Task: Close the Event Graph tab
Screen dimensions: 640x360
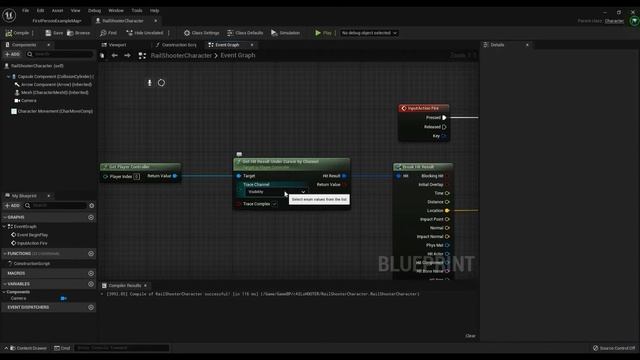Action: point(252,45)
